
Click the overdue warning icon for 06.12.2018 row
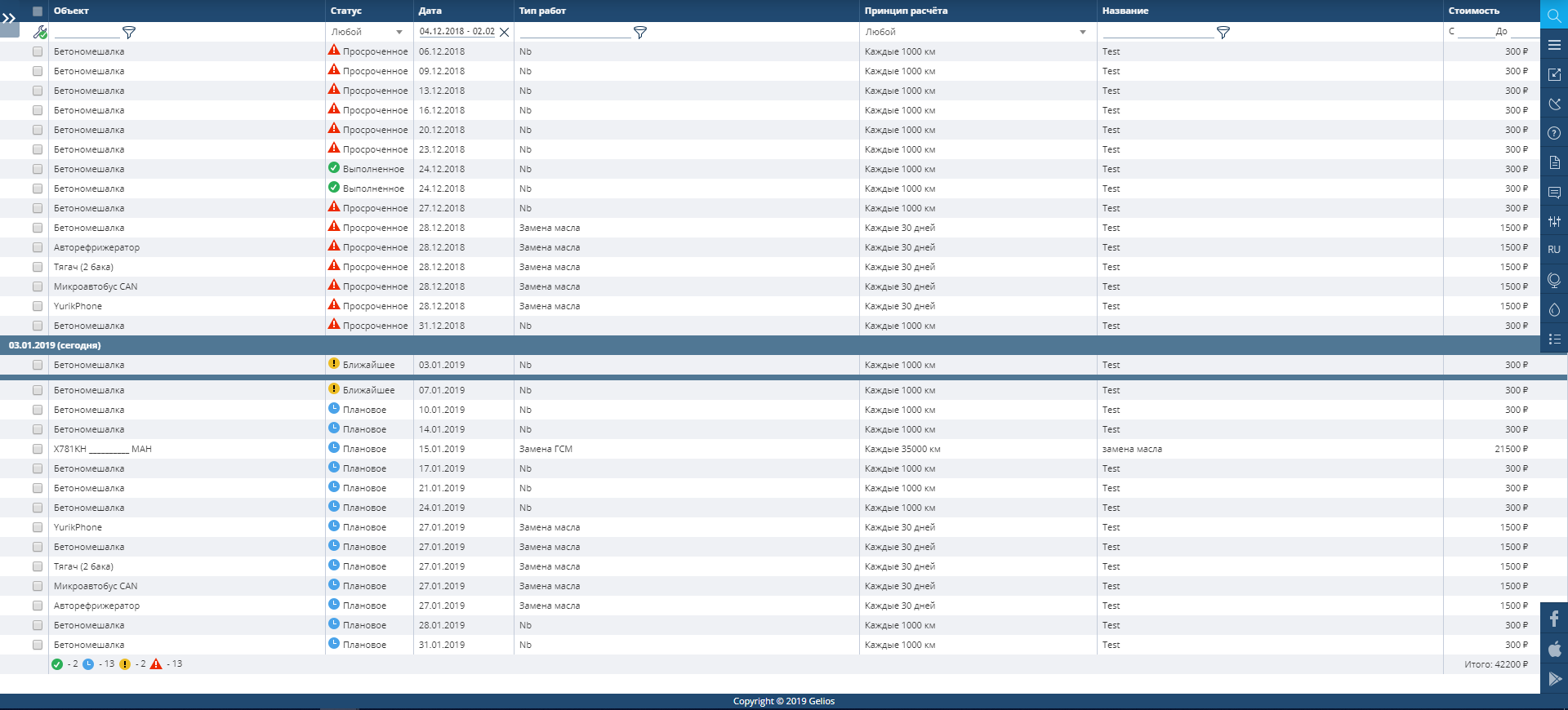click(x=334, y=50)
